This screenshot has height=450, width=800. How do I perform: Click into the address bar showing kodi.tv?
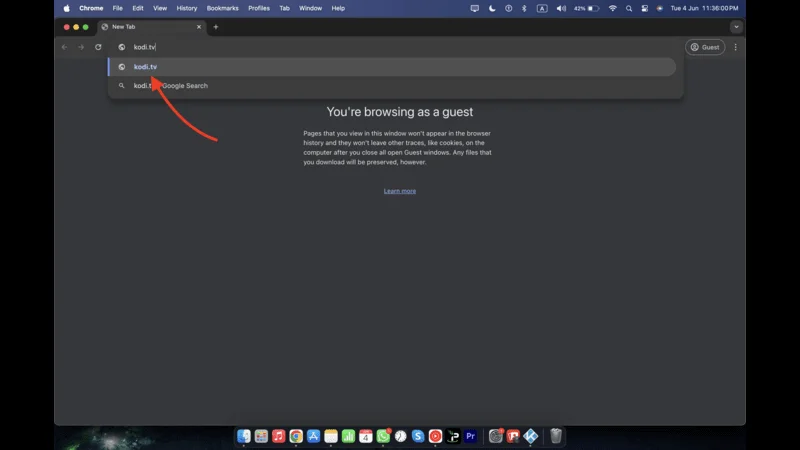click(395, 47)
